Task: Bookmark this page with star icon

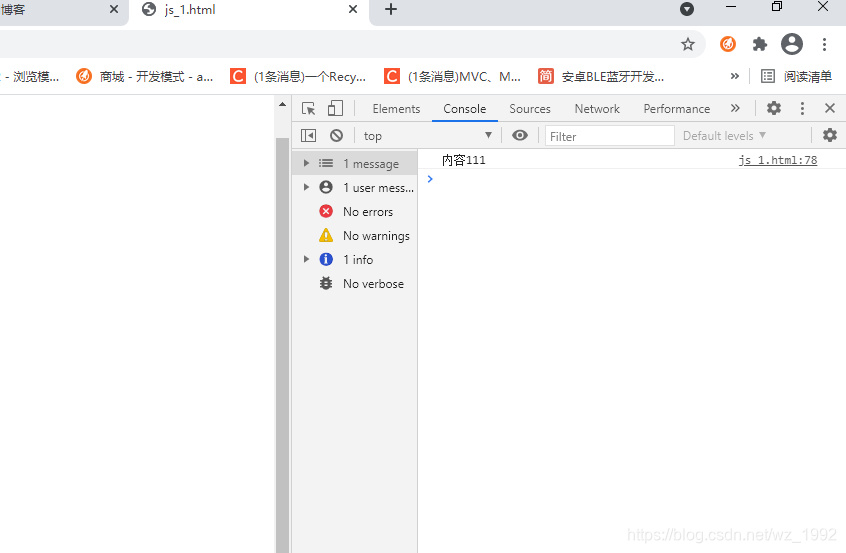Action: 687,44
